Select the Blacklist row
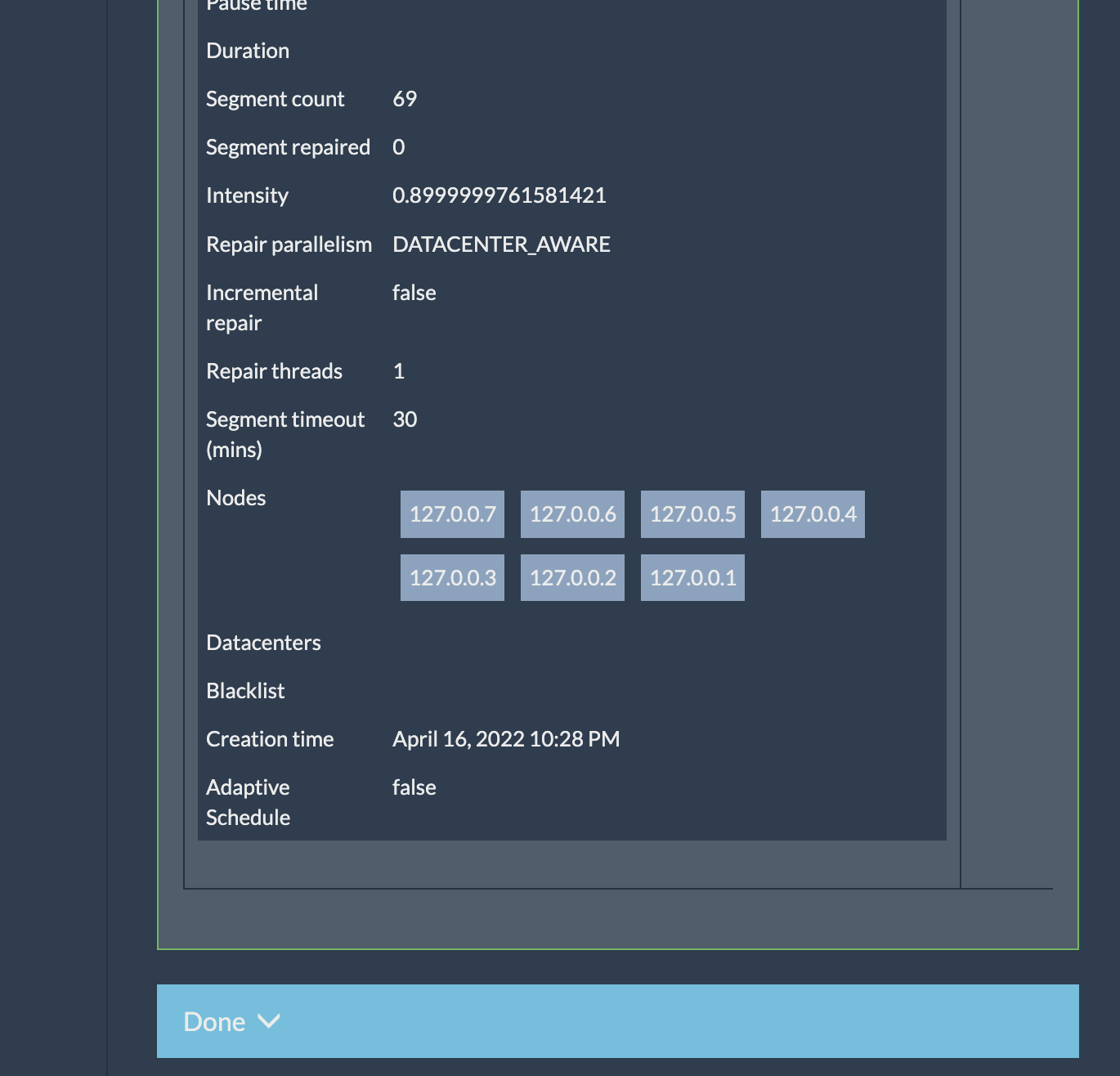 pyautogui.click(x=245, y=691)
